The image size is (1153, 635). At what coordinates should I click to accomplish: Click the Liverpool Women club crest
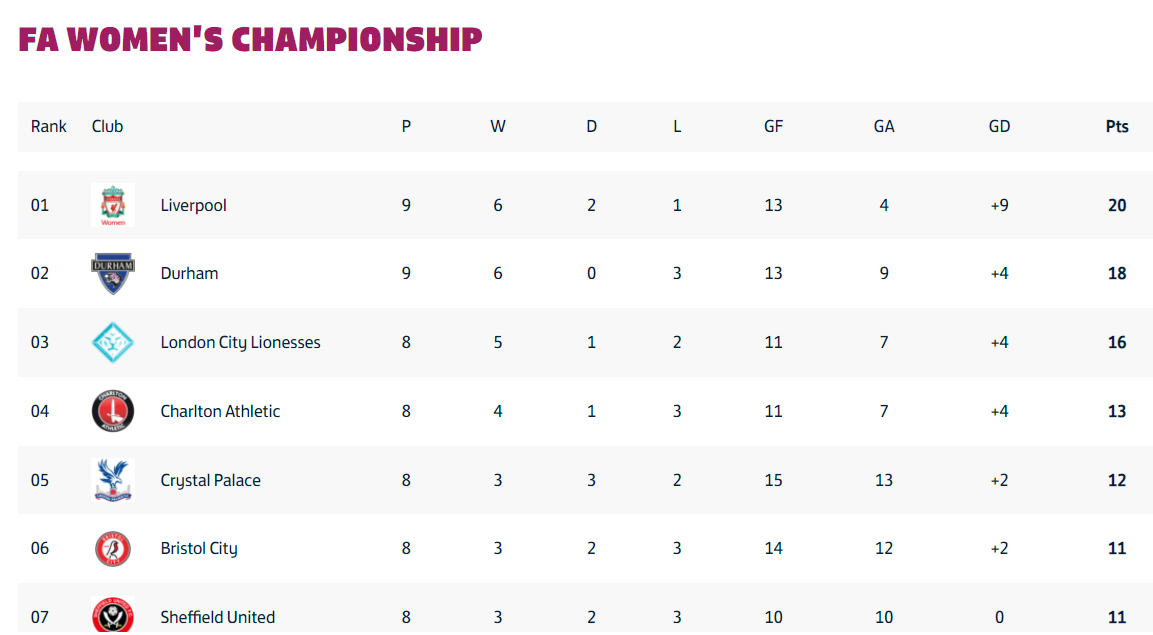click(x=113, y=205)
